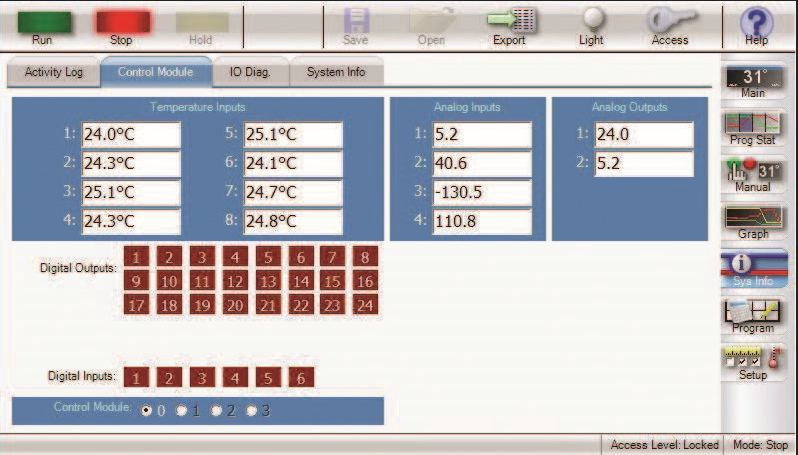Screen dimensions: 798x455
Task: Select Control Module radio option 3
Action: 251,410
